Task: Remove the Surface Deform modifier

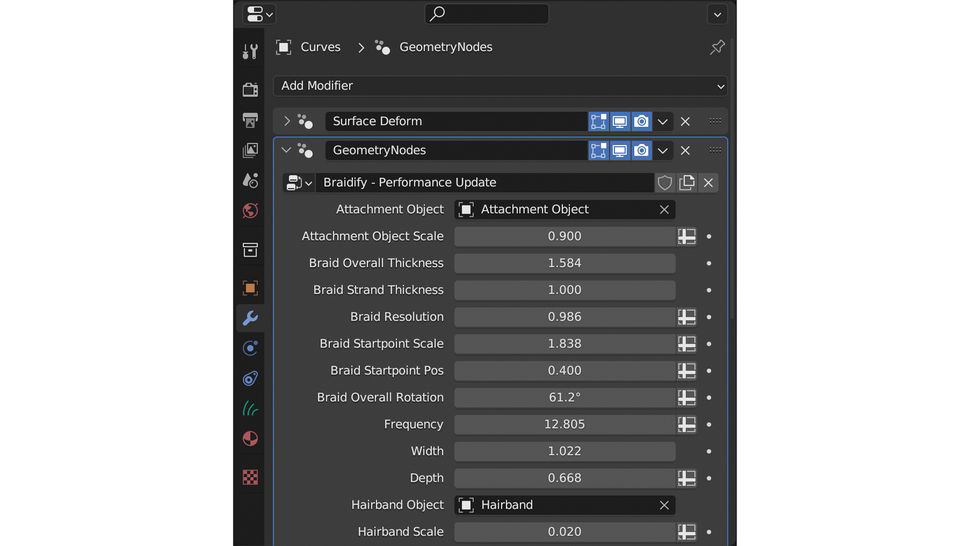Action: click(x=685, y=121)
